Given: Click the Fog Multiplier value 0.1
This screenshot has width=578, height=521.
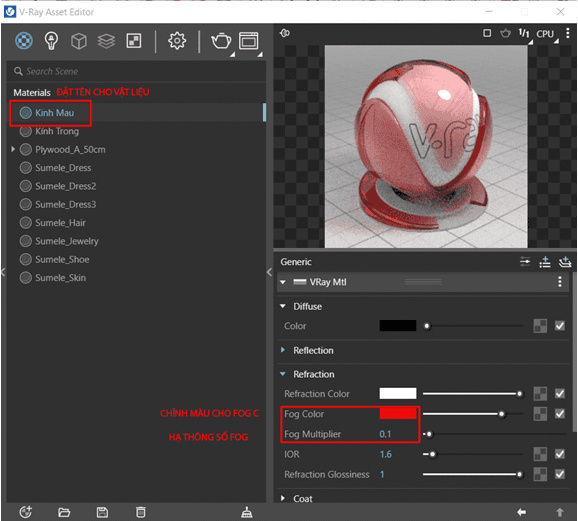Looking at the screenshot, I should pos(385,434).
